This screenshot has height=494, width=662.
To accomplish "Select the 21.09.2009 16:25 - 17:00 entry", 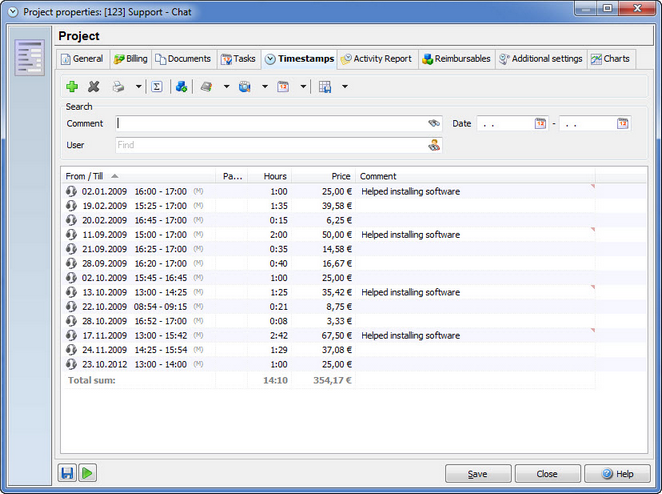I will coord(354,249).
